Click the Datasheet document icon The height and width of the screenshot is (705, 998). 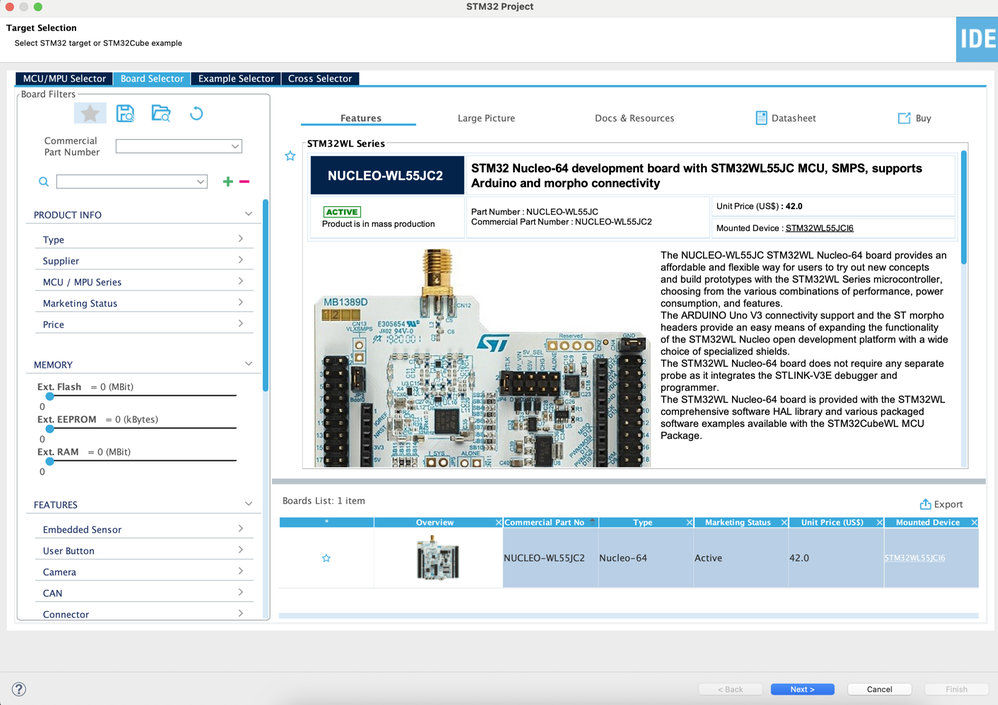coord(761,118)
